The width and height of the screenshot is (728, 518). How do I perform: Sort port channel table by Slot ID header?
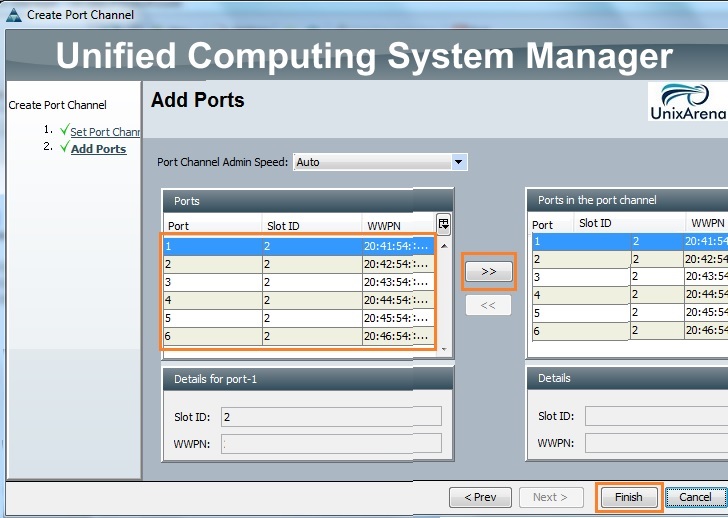630,223
